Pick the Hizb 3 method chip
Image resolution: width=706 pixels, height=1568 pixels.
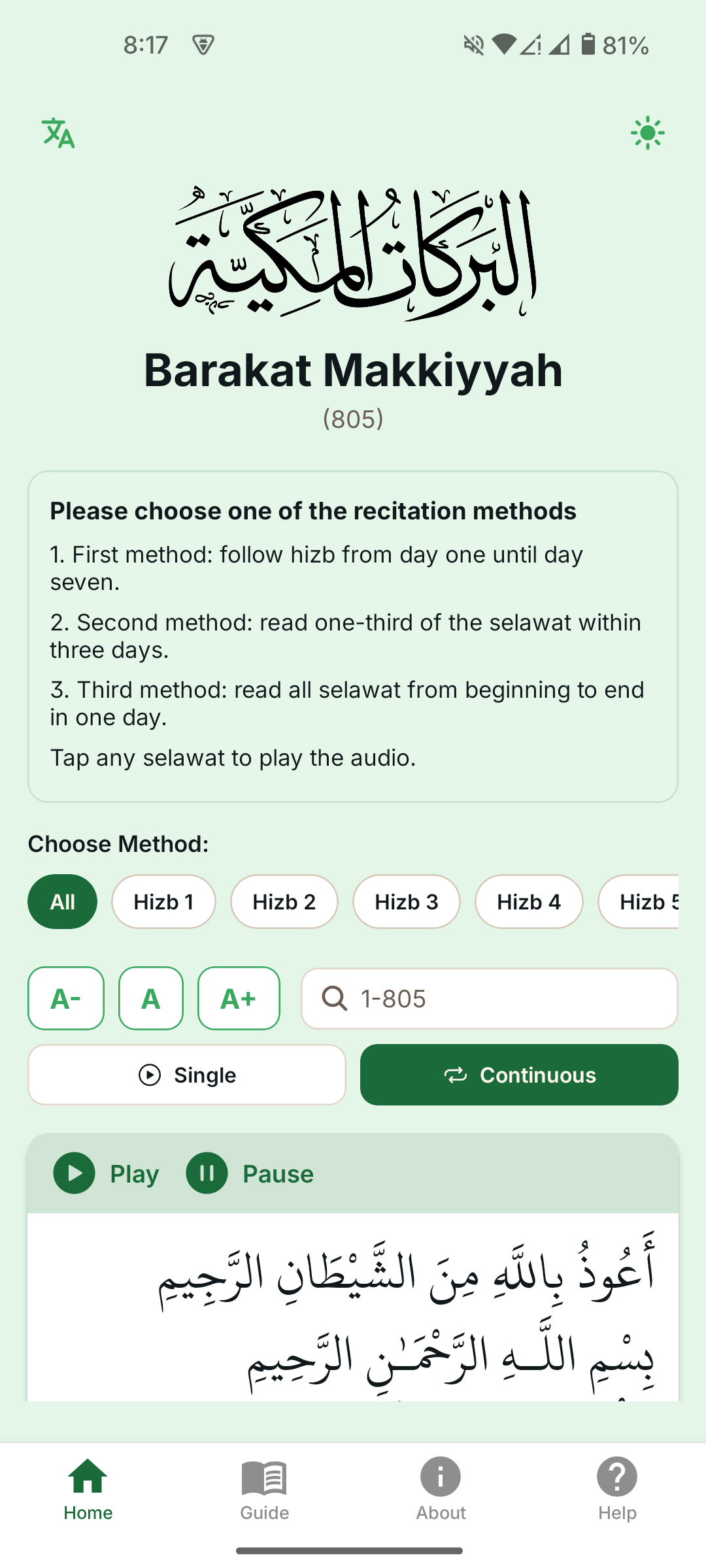coord(406,902)
